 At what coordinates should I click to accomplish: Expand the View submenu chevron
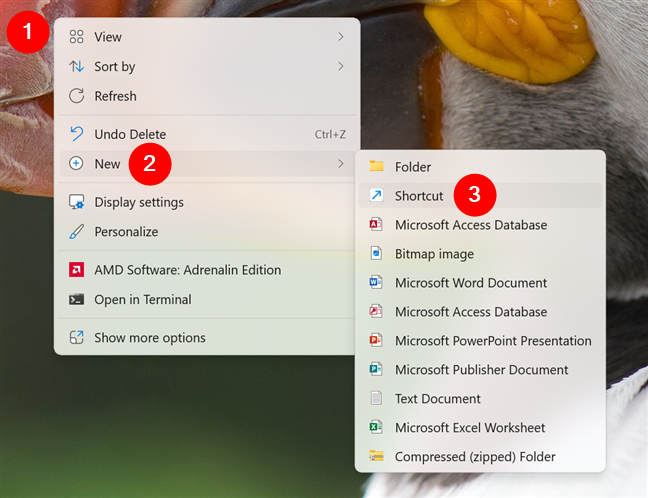pos(341,37)
